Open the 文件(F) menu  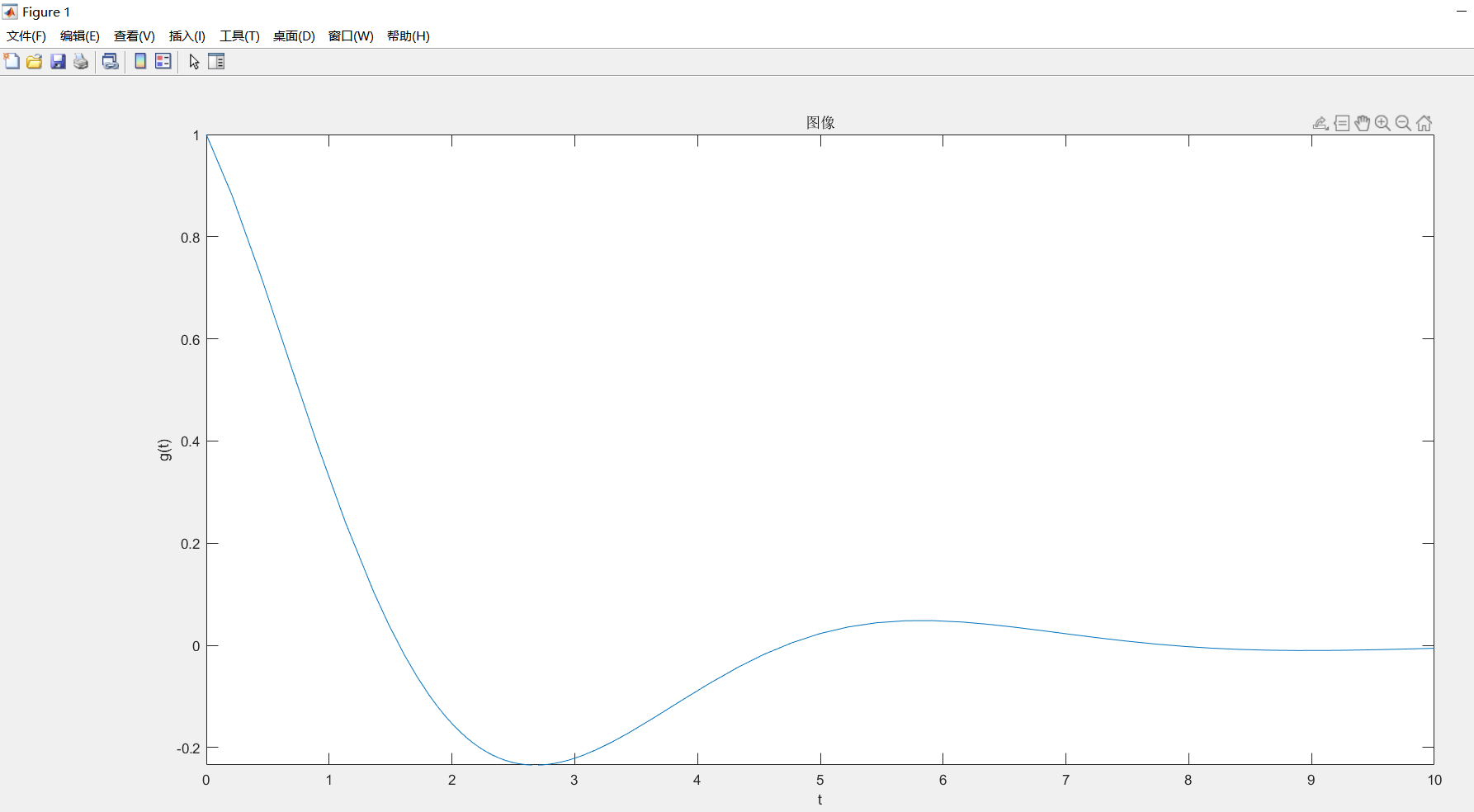[26, 35]
